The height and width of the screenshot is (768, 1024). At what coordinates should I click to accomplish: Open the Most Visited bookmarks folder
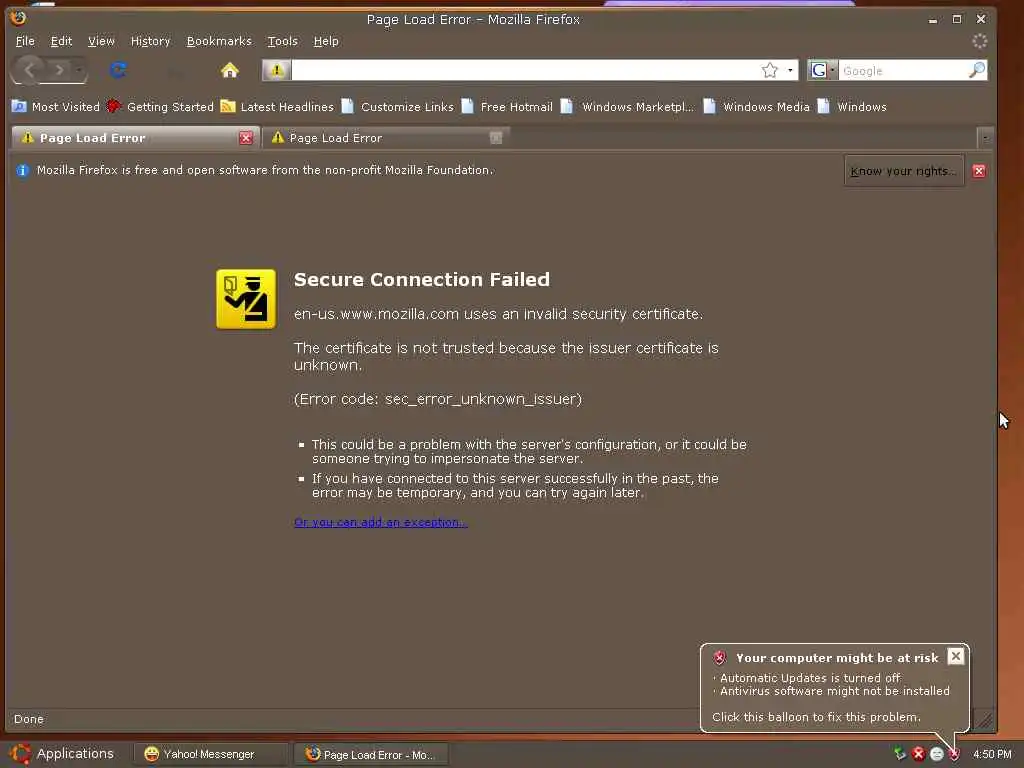pyautogui.click(x=56, y=106)
